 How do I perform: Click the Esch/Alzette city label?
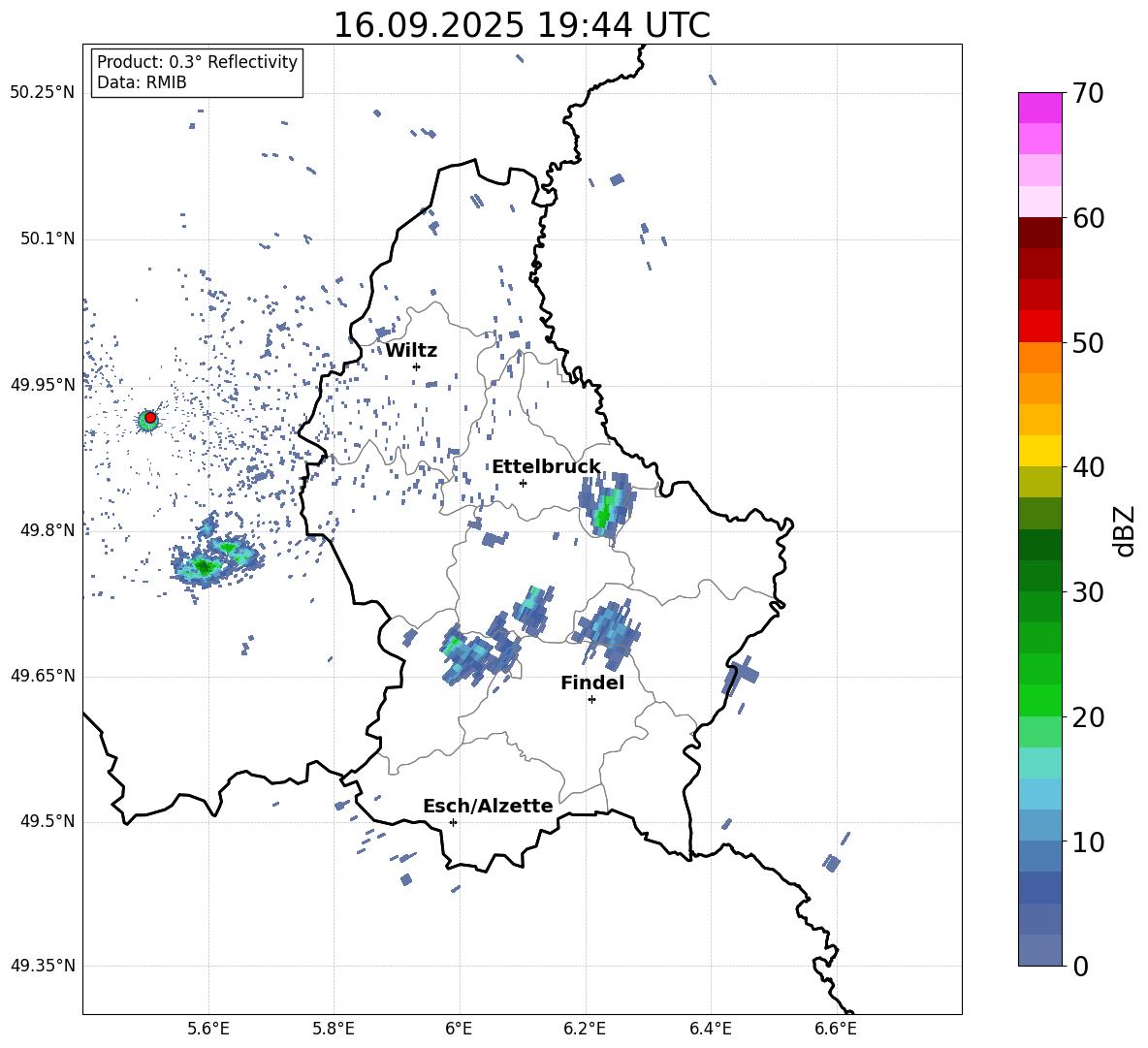pyautogui.click(x=488, y=806)
